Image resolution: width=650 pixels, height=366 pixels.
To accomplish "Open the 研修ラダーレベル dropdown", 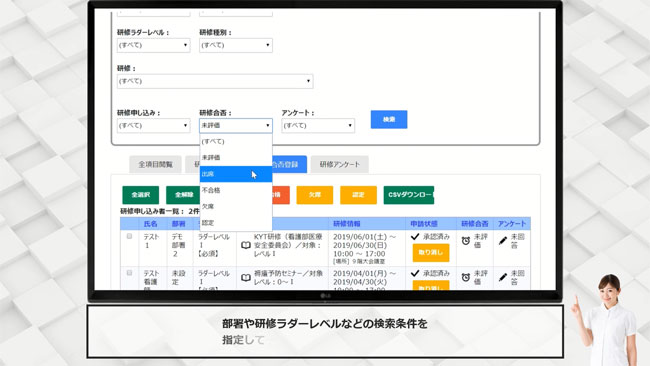I will pyautogui.click(x=153, y=45).
